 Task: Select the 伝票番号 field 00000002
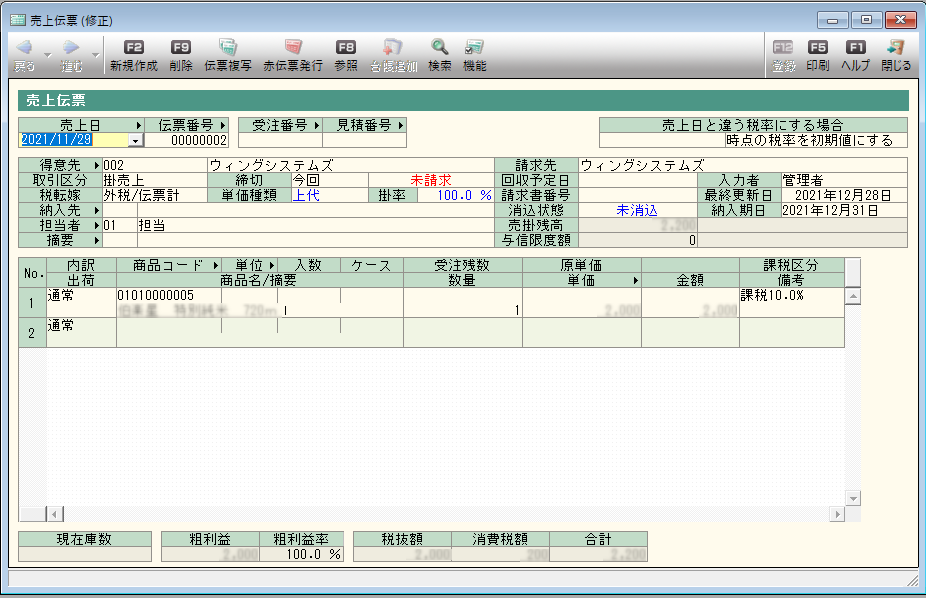point(187,140)
